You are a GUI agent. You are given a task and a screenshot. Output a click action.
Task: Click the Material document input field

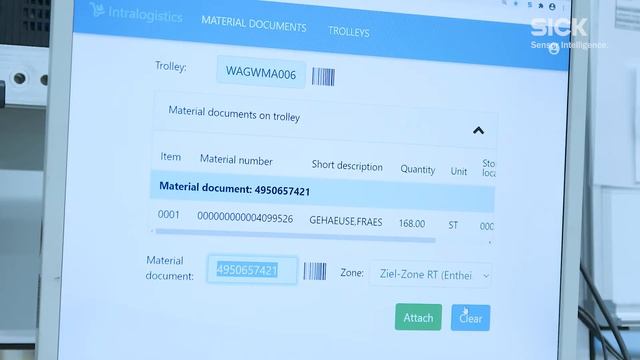(x=252, y=270)
